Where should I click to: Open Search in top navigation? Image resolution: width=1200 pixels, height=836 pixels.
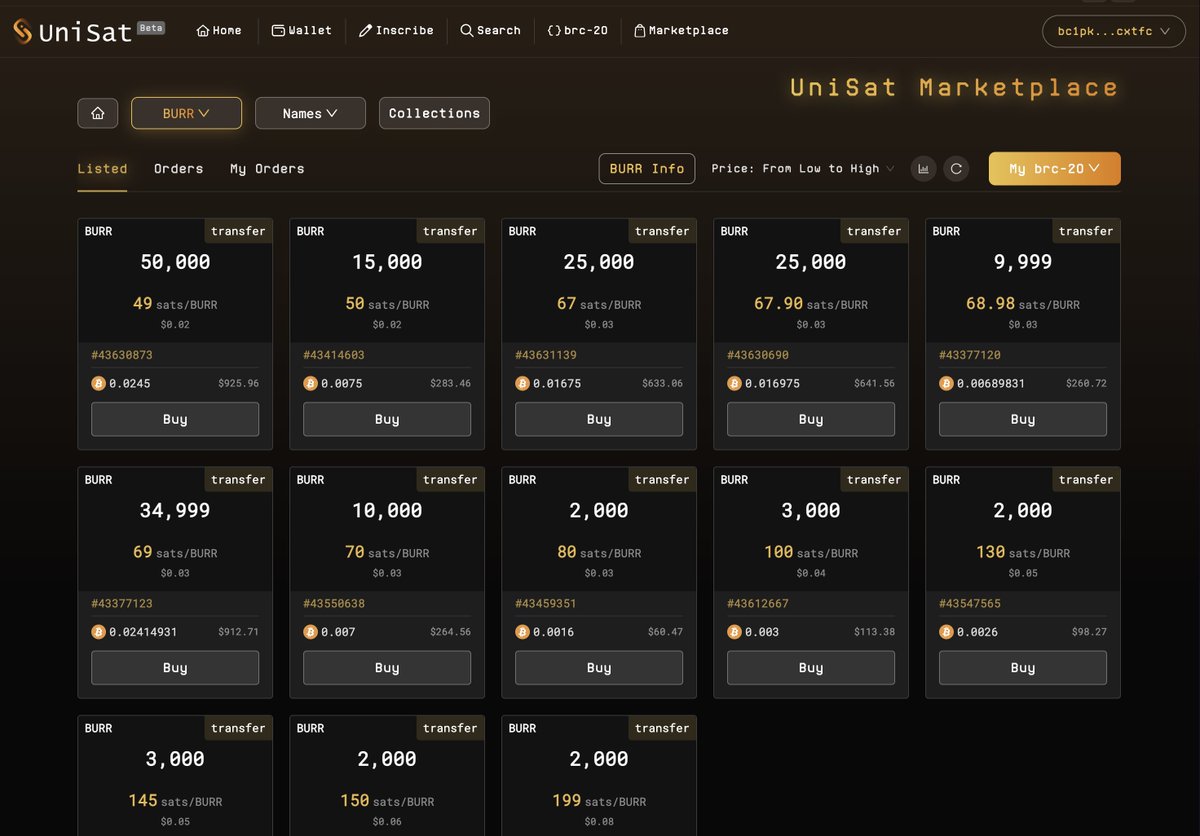490,31
